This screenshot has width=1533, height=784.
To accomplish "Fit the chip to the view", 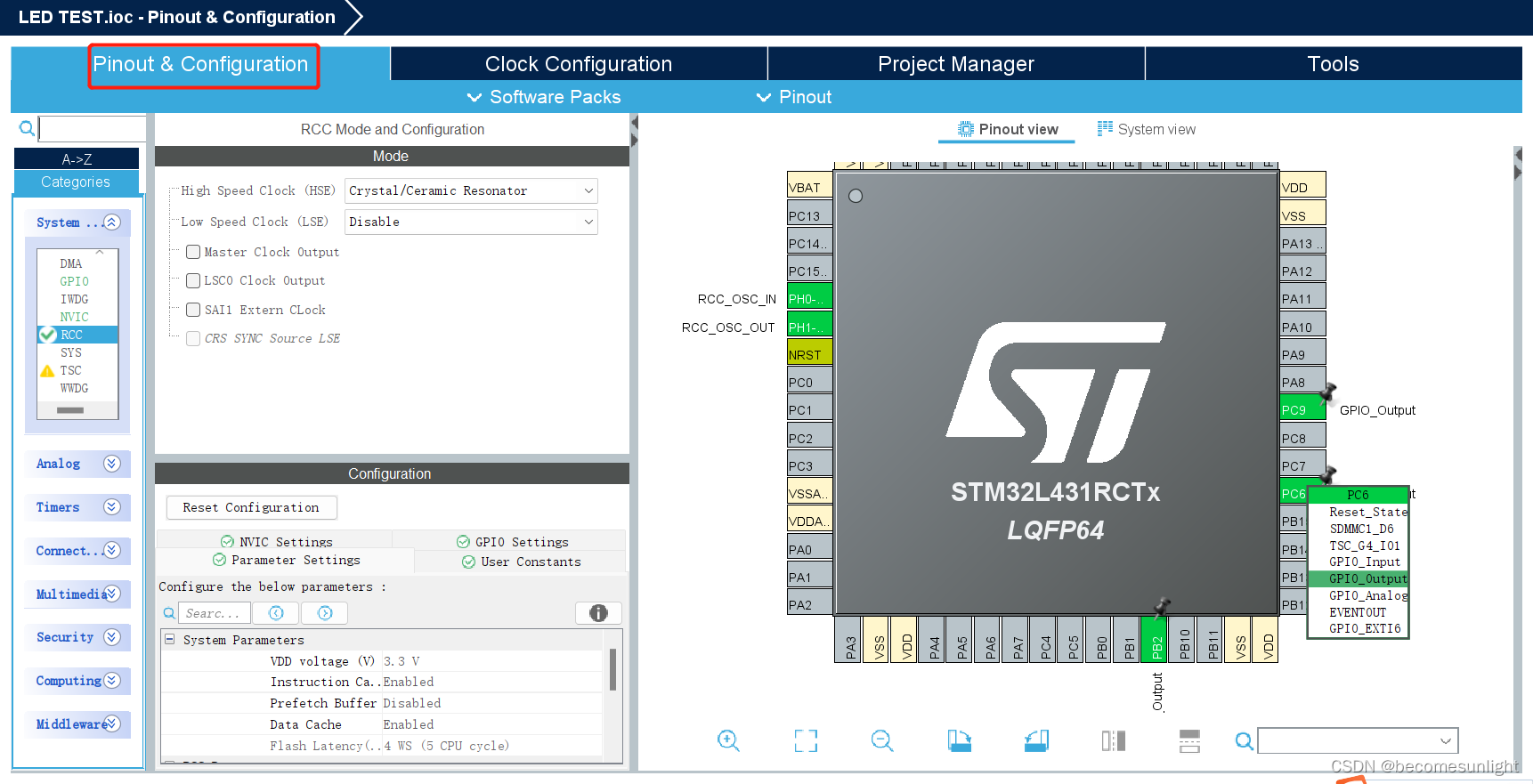I will click(x=806, y=740).
